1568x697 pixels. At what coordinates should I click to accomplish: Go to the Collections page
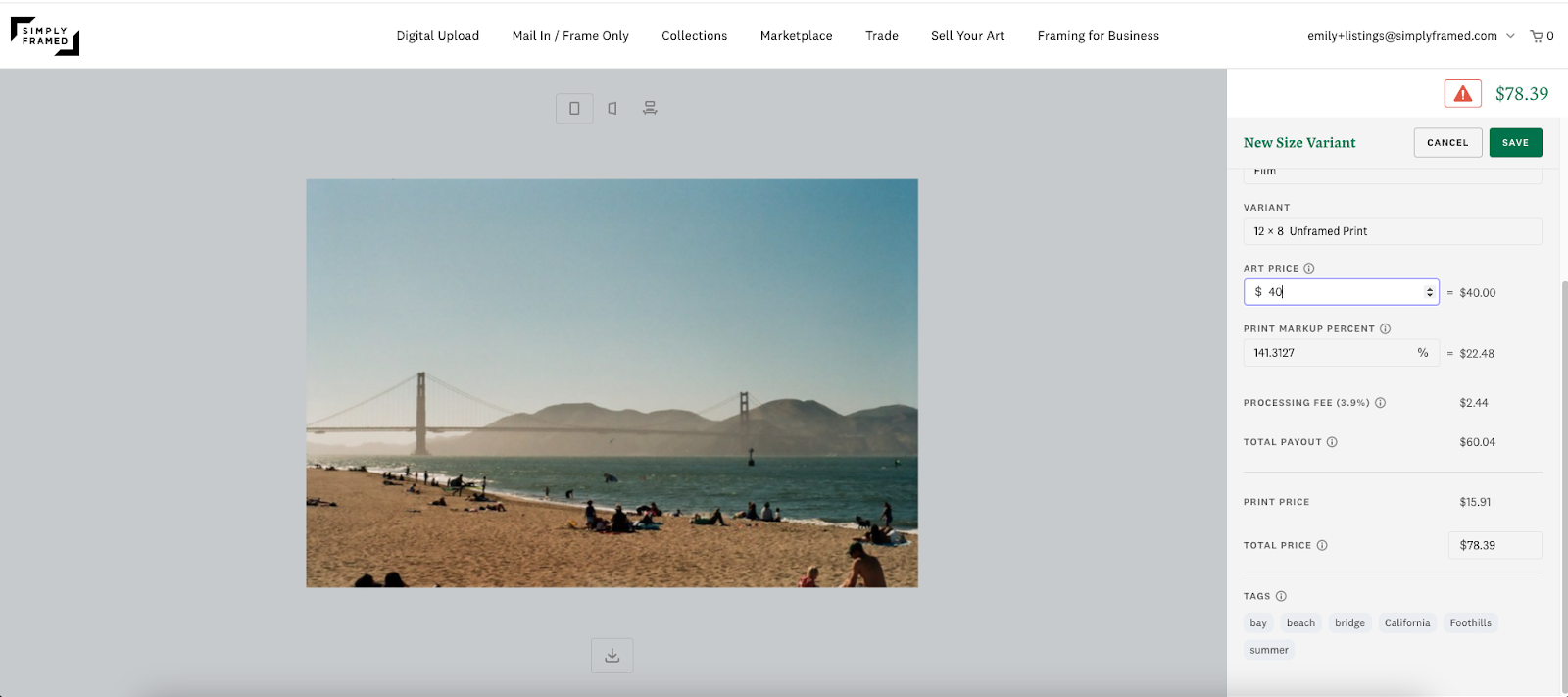point(695,36)
